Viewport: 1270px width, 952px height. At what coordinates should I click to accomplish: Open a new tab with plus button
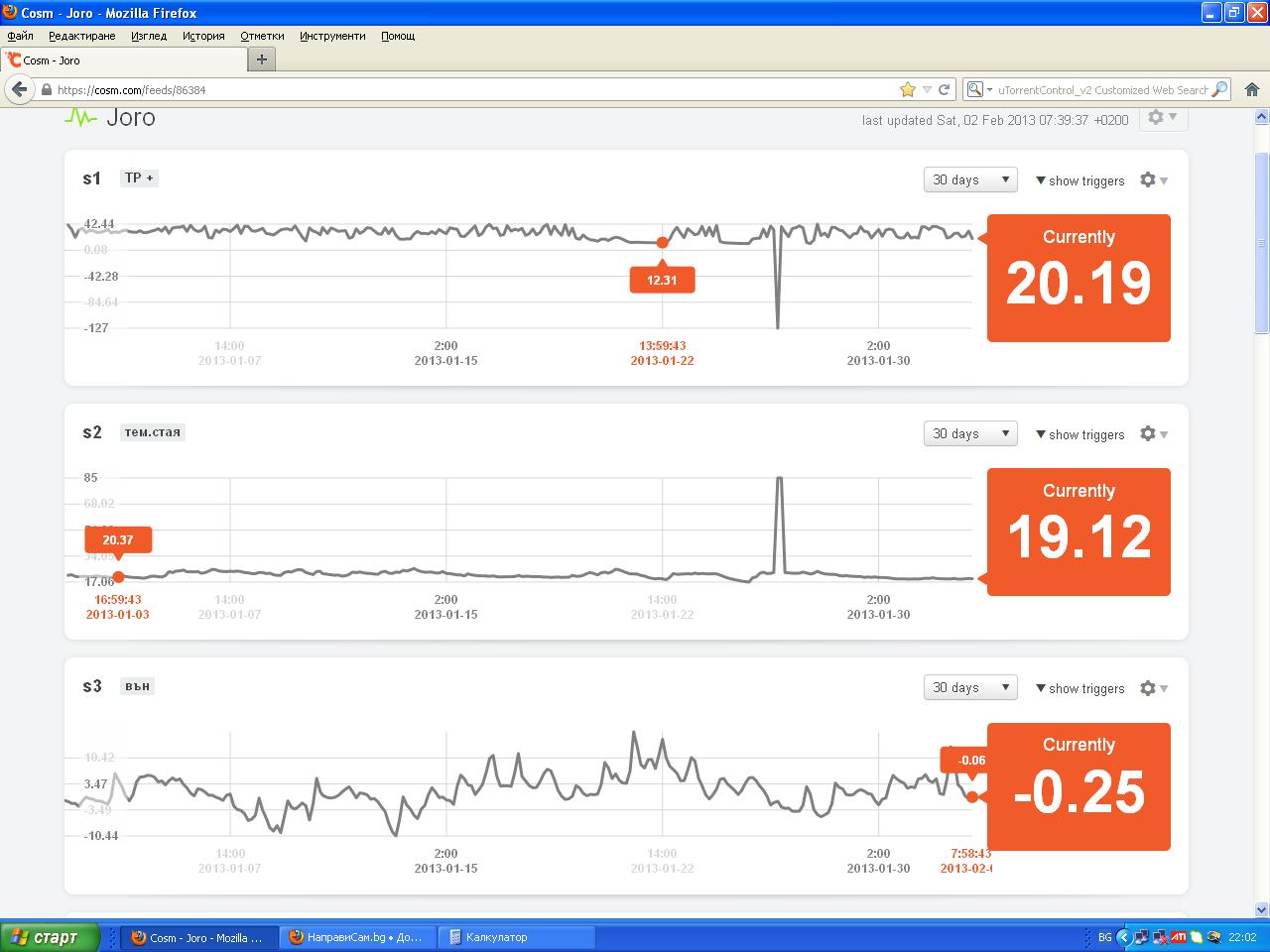pos(262,59)
